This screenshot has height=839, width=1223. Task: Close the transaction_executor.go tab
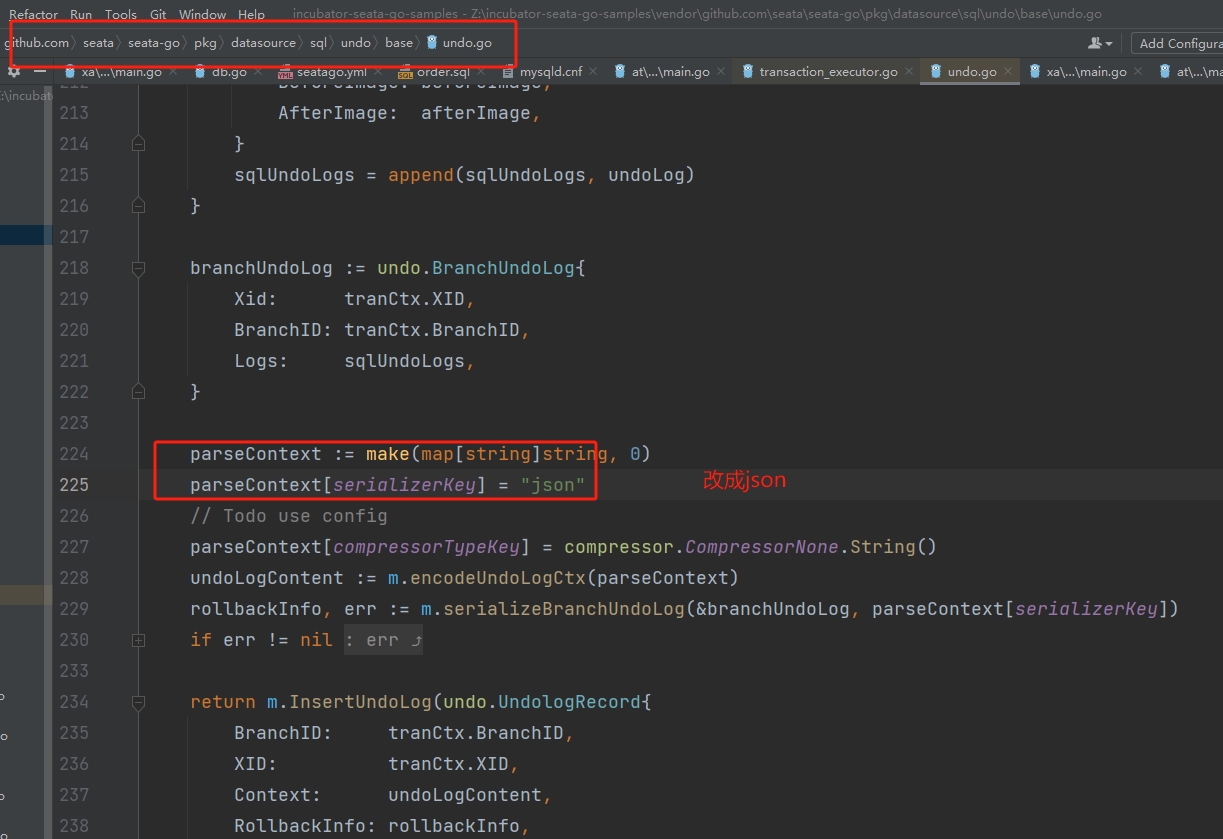909,71
